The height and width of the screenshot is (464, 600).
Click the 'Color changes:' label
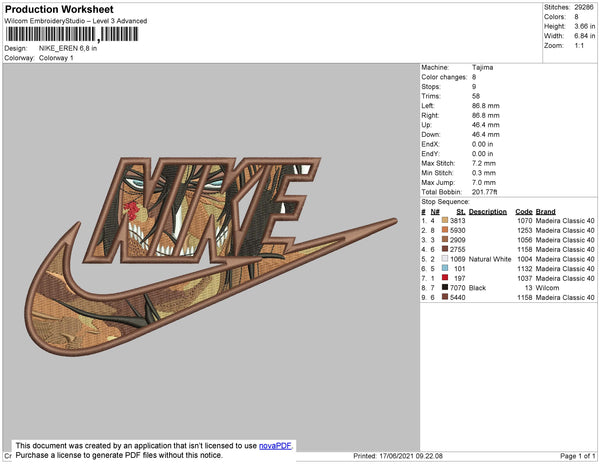[x=444, y=77]
